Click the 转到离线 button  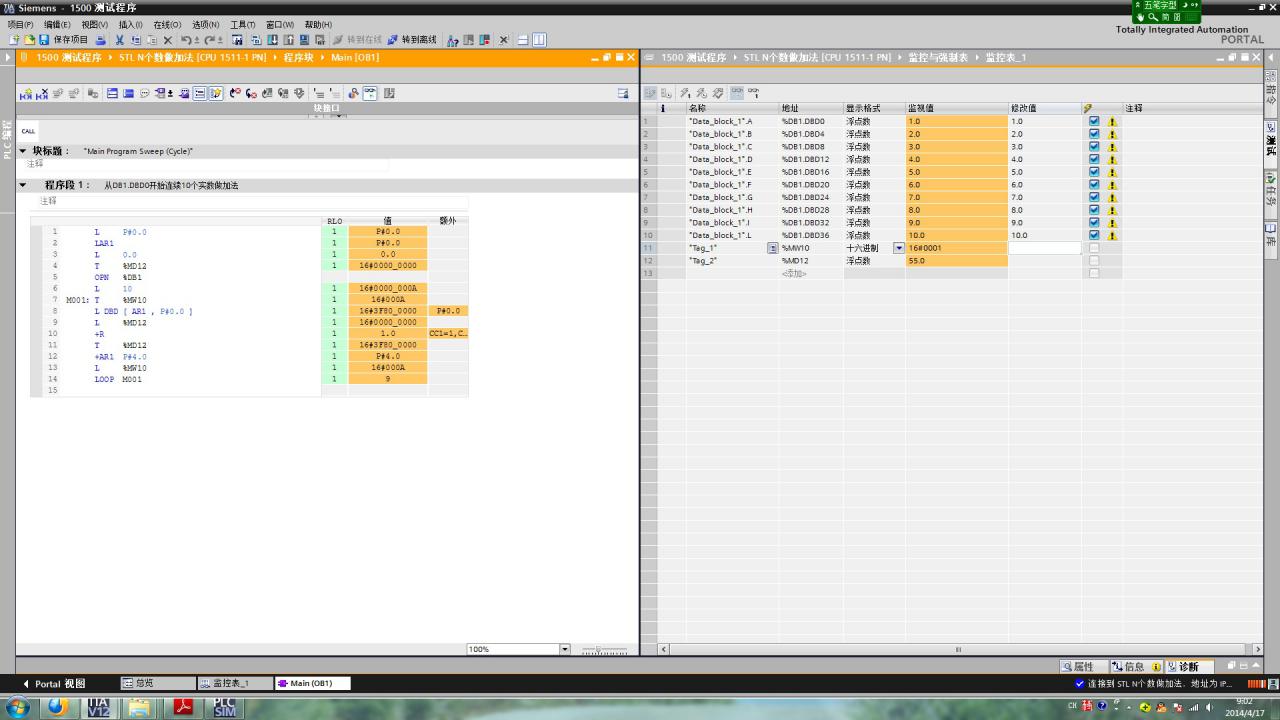pyautogui.click(x=412, y=40)
